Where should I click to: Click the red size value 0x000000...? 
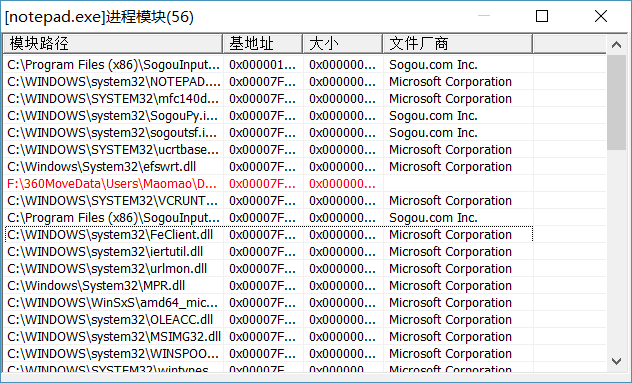(x=342, y=184)
